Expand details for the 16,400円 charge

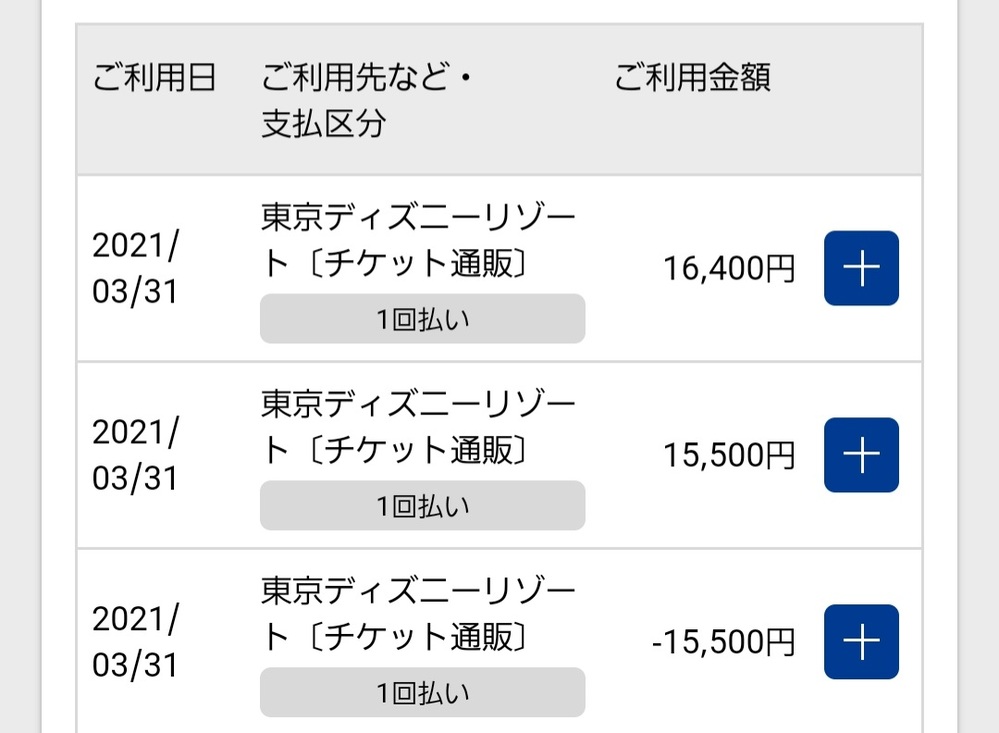click(861, 268)
